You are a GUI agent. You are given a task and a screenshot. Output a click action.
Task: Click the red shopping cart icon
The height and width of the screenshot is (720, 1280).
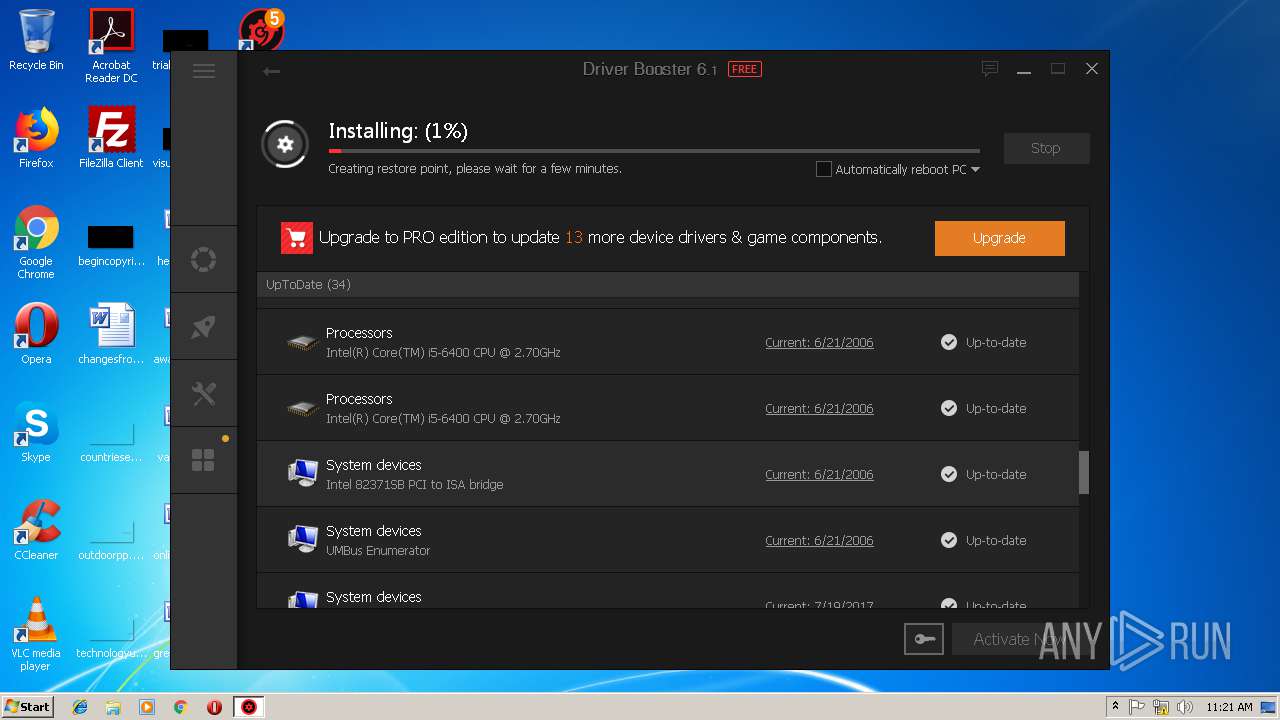297,238
